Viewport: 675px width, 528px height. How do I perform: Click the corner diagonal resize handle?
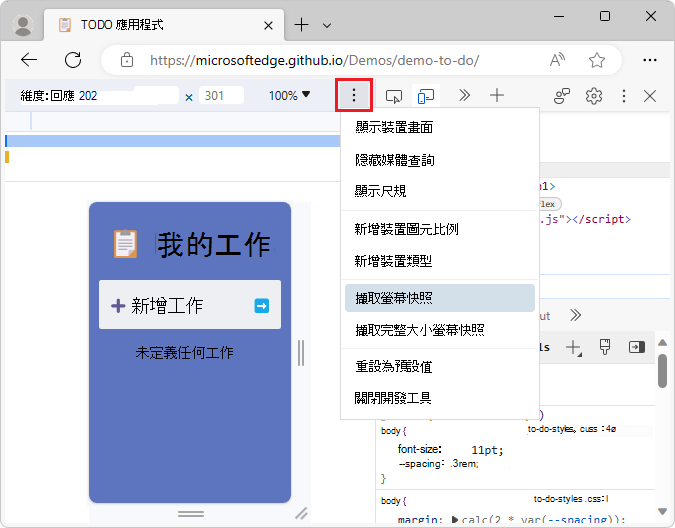coord(301,513)
